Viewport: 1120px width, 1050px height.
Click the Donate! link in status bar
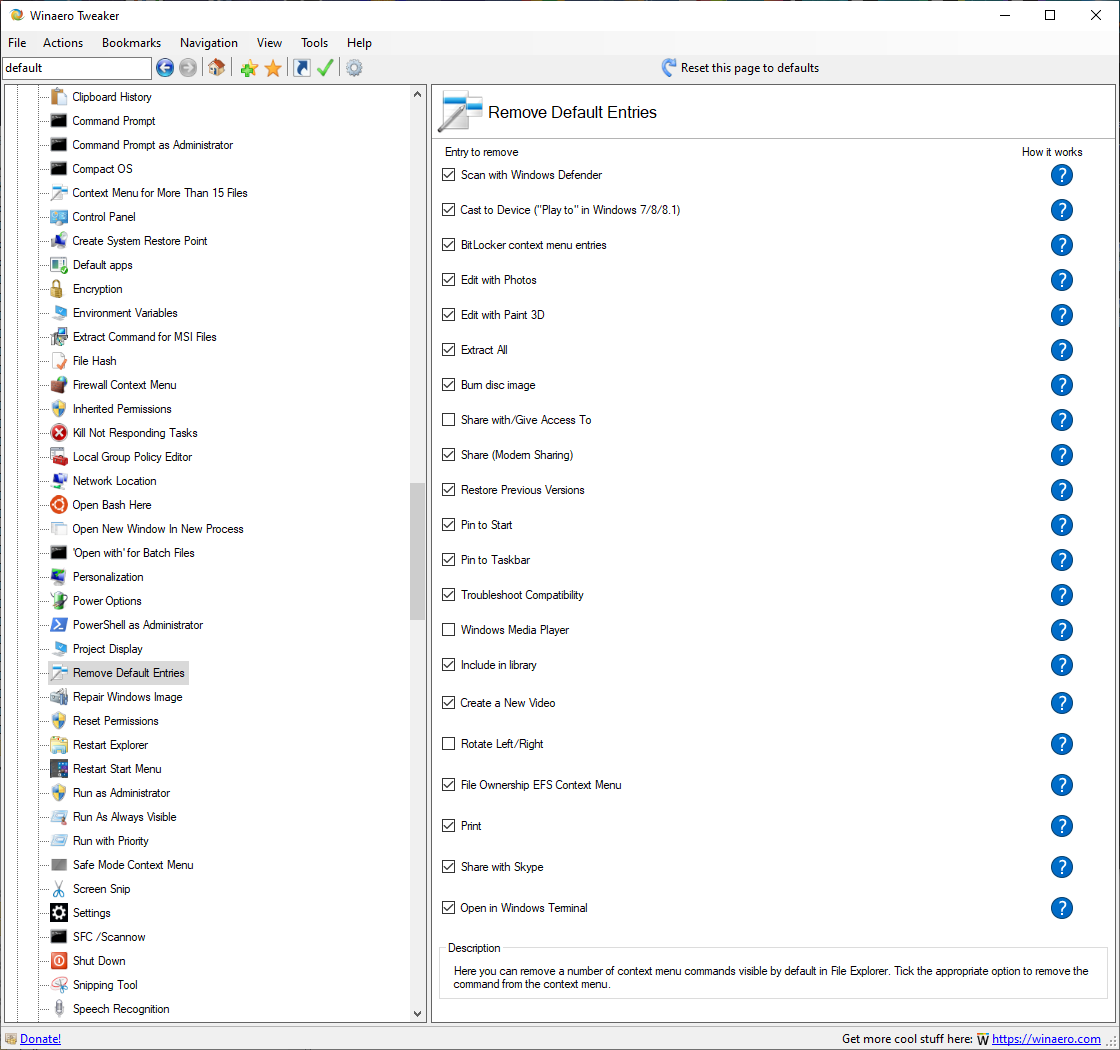[x=40, y=1039]
